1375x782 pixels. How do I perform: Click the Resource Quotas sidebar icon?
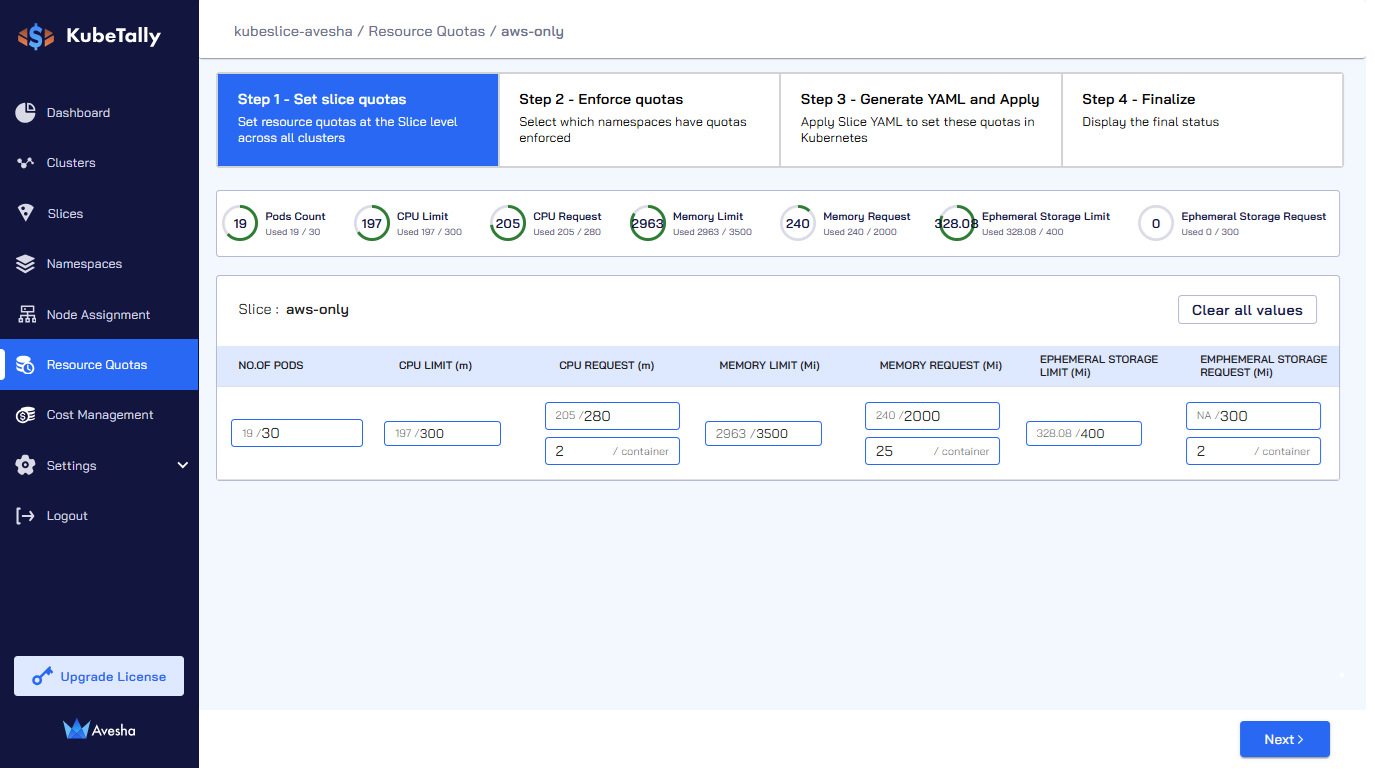coord(26,365)
